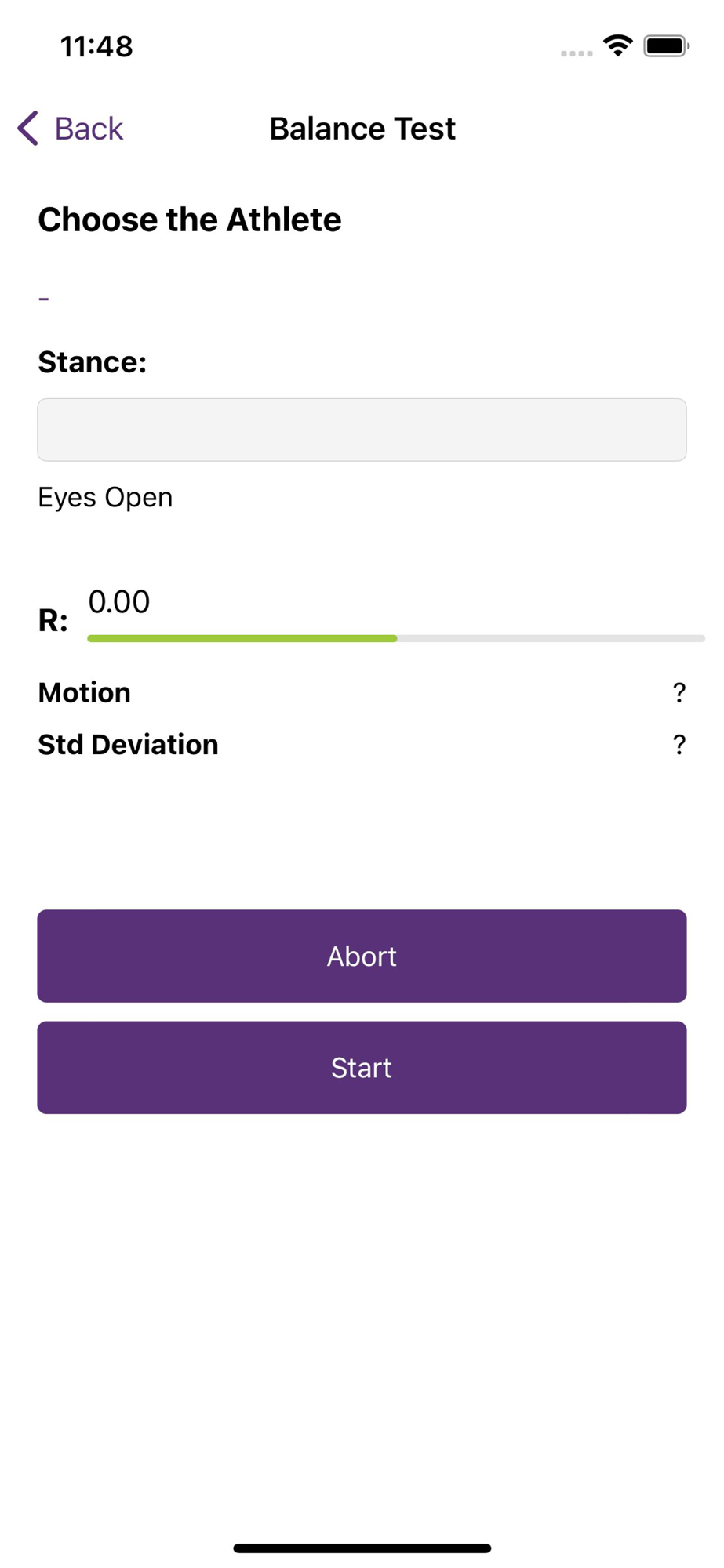This screenshot has height=1568, width=724.
Task: Click the Std Deviation label
Action: (128, 744)
